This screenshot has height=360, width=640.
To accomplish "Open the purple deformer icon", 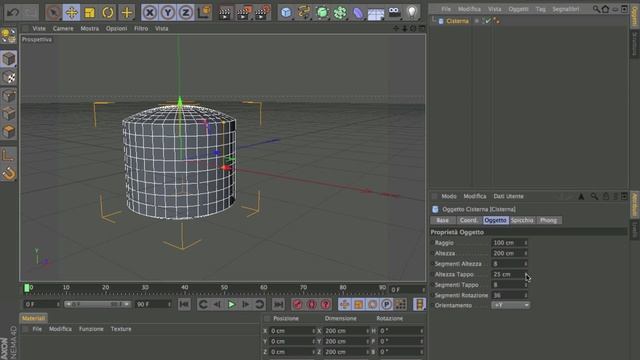I will coord(358,12).
